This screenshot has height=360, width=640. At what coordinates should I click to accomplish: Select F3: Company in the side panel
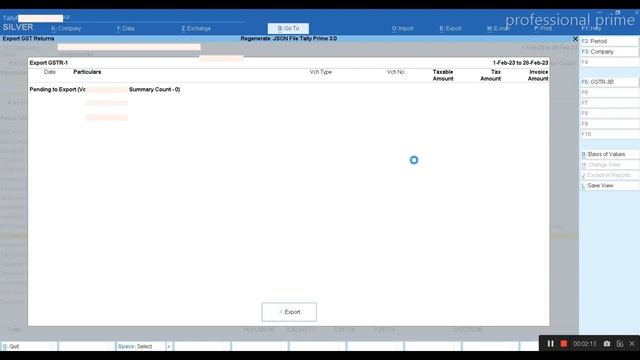tap(609, 52)
